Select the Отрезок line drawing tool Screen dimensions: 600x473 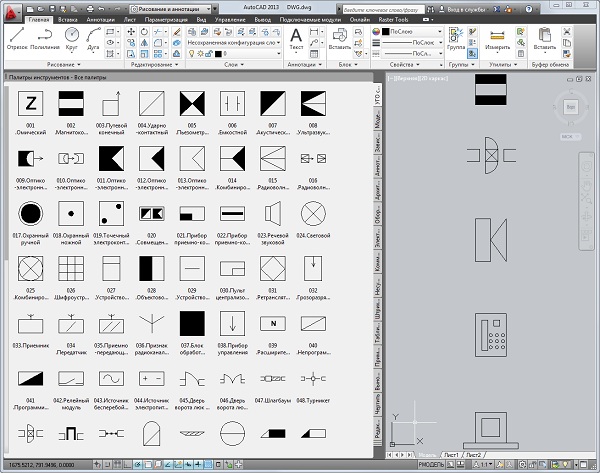[16, 36]
